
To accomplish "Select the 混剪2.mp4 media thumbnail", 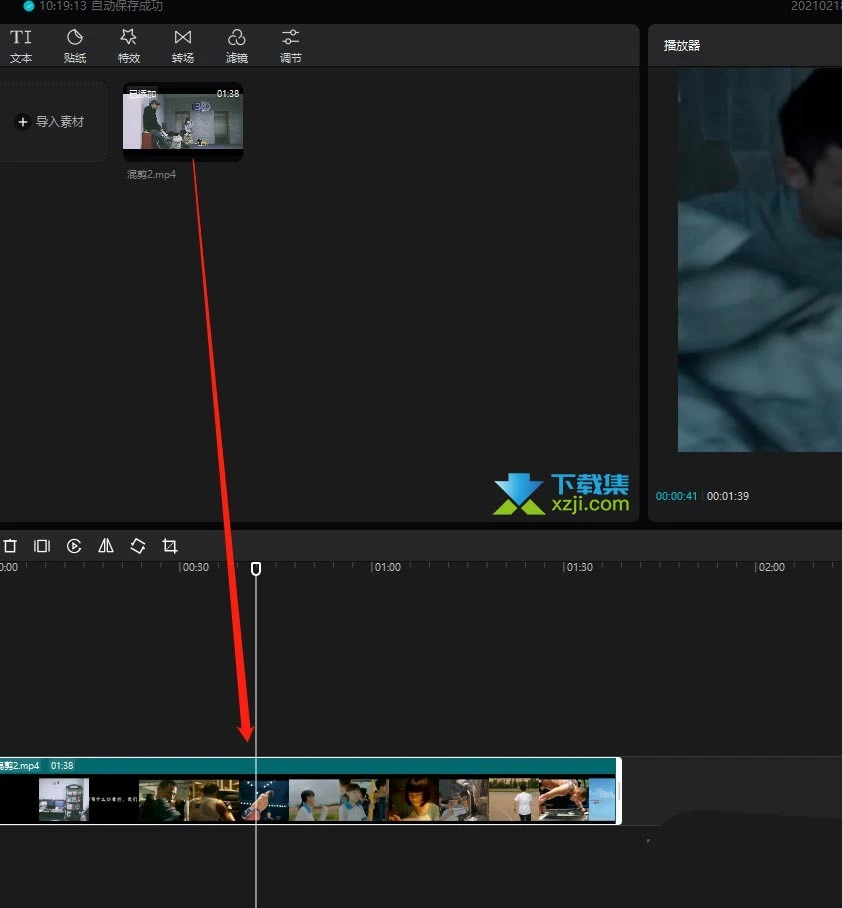I will click(x=182, y=122).
